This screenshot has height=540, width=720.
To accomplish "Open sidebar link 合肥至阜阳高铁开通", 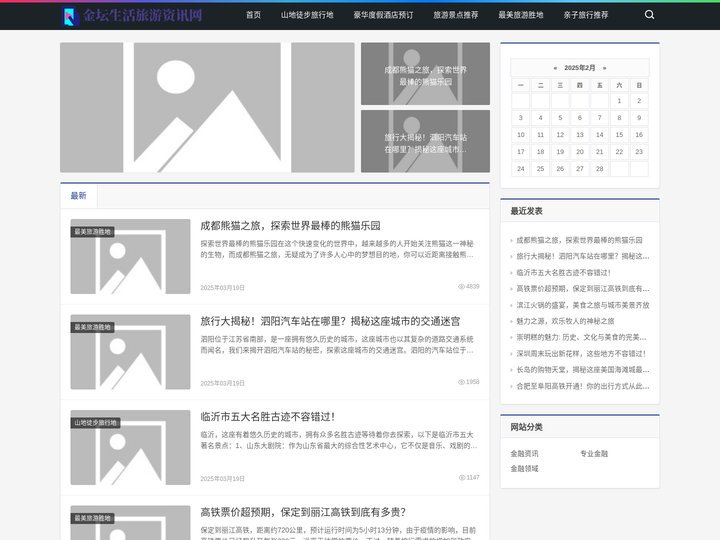I will [x=583, y=386].
